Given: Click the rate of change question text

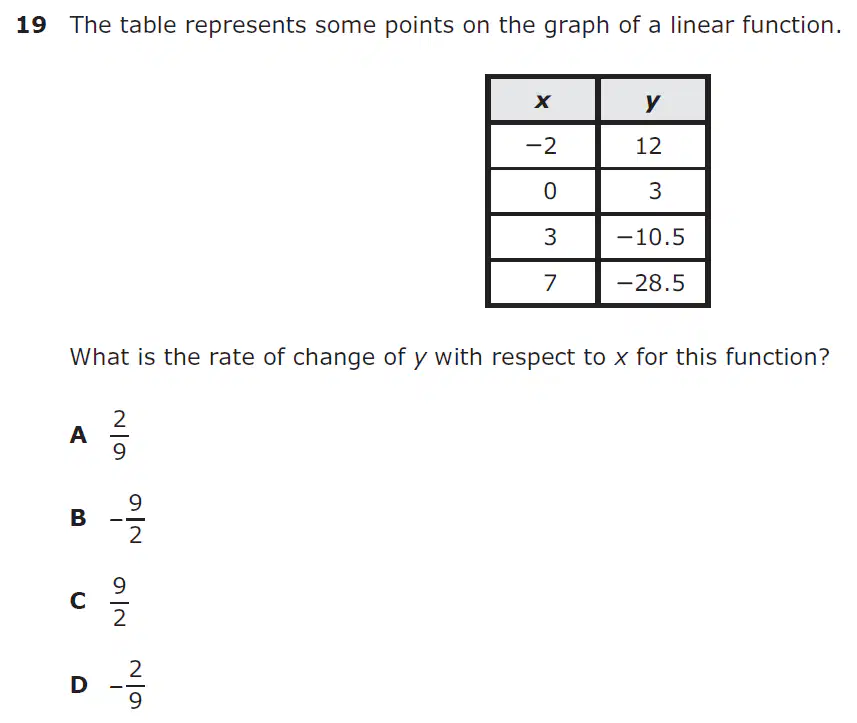Looking at the screenshot, I should click(449, 357).
